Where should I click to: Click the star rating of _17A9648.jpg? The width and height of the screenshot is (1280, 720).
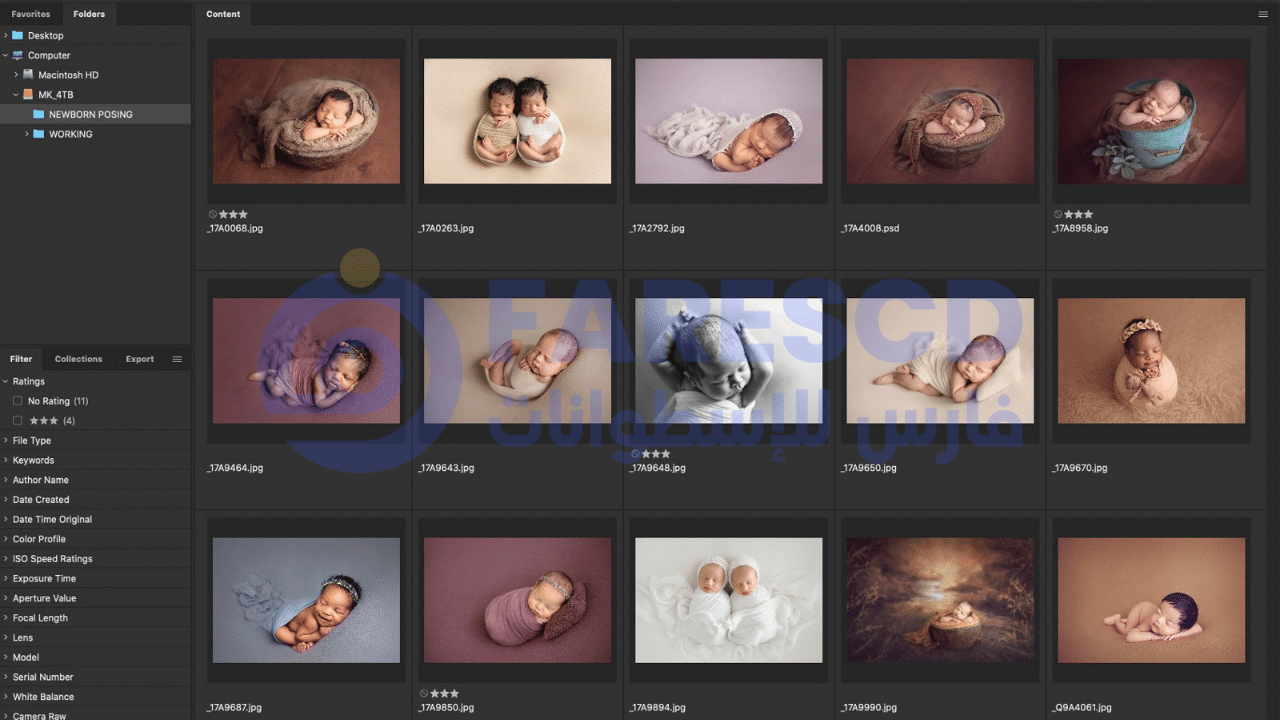coord(656,453)
